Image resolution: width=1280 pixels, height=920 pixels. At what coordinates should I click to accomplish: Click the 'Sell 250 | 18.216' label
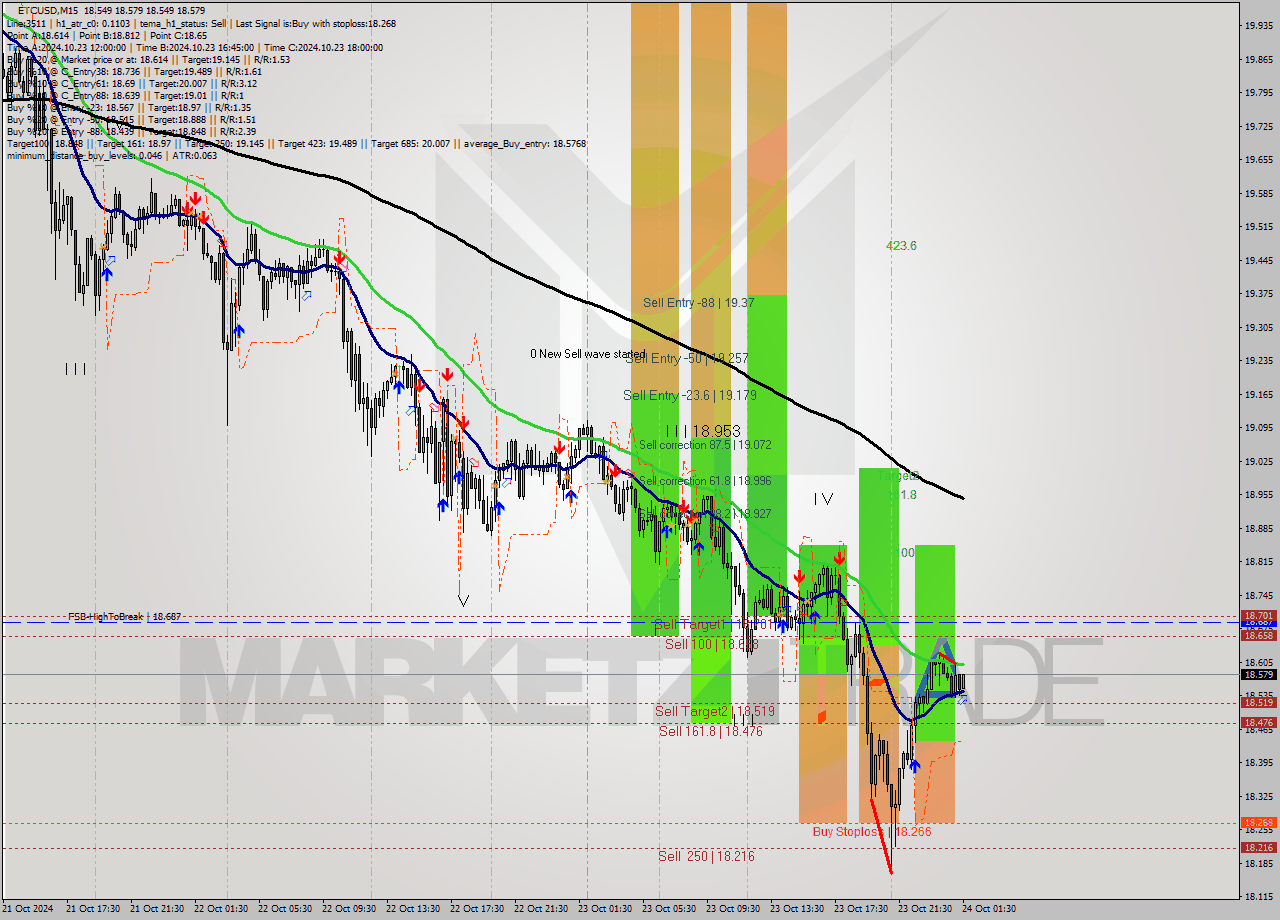(706, 856)
